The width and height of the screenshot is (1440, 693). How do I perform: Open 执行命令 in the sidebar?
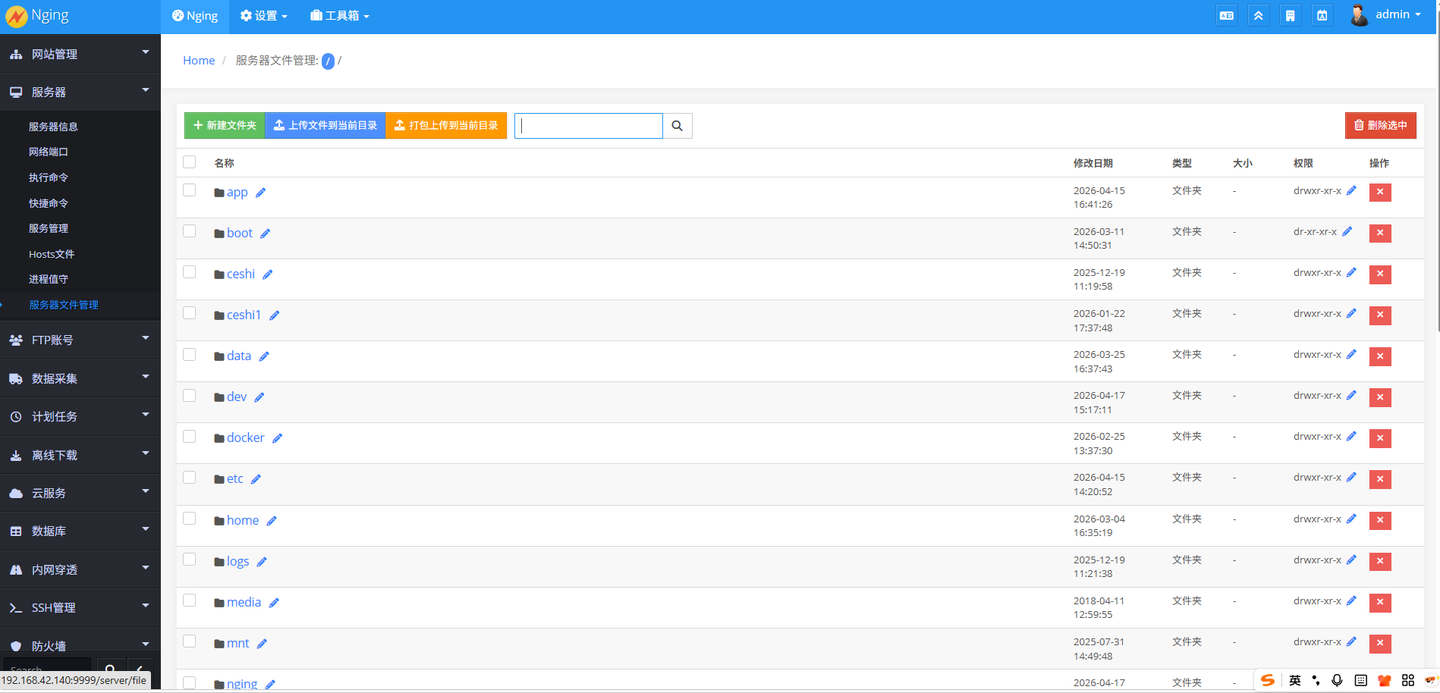coord(49,178)
